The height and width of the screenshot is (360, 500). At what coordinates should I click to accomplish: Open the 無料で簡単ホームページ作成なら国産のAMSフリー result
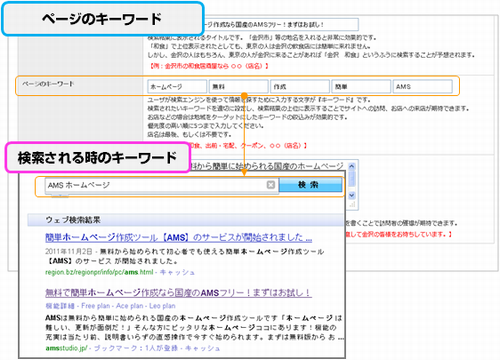click(x=178, y=293)
